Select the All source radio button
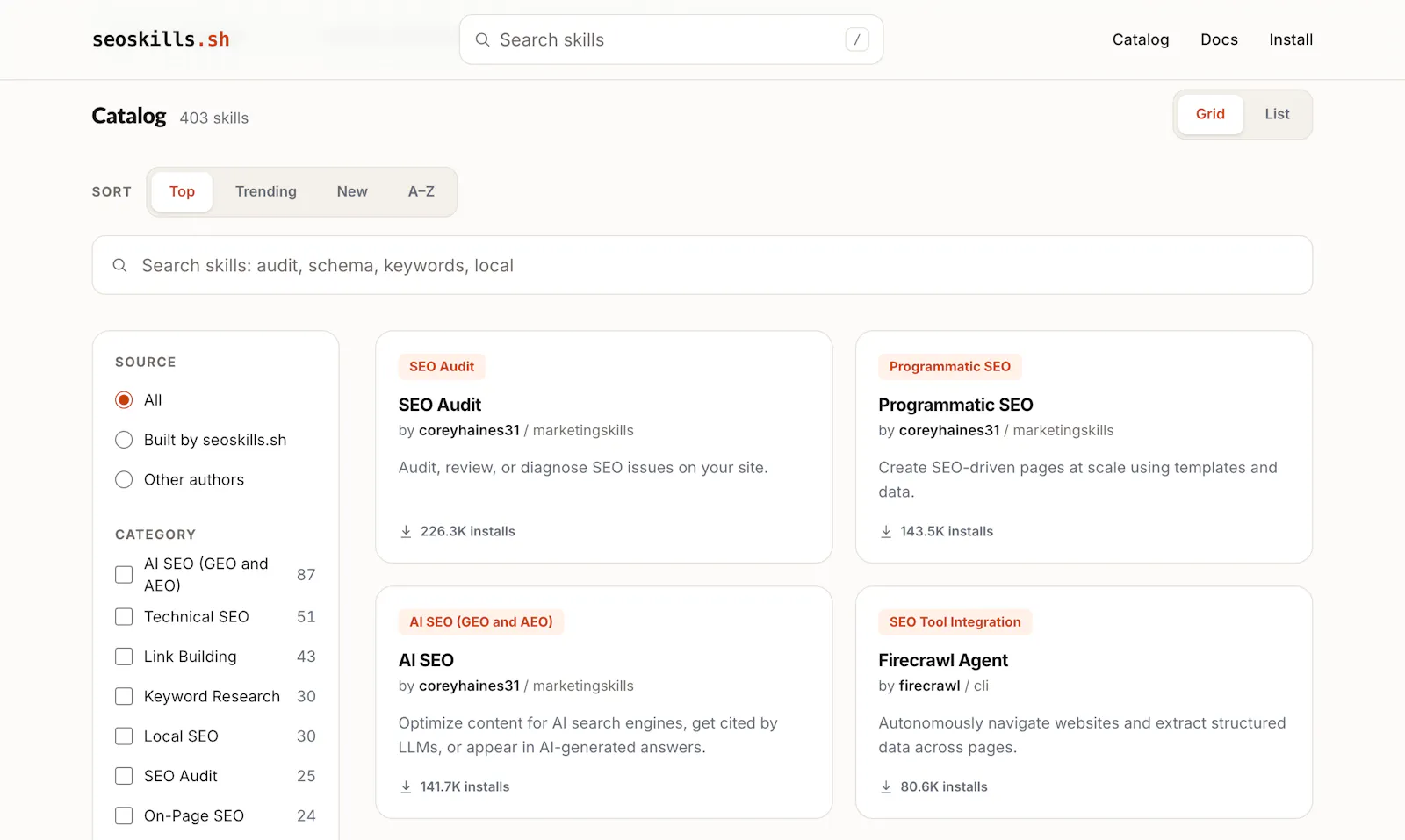This screenshot has width=1405, height=840. [x=124, y=400]
